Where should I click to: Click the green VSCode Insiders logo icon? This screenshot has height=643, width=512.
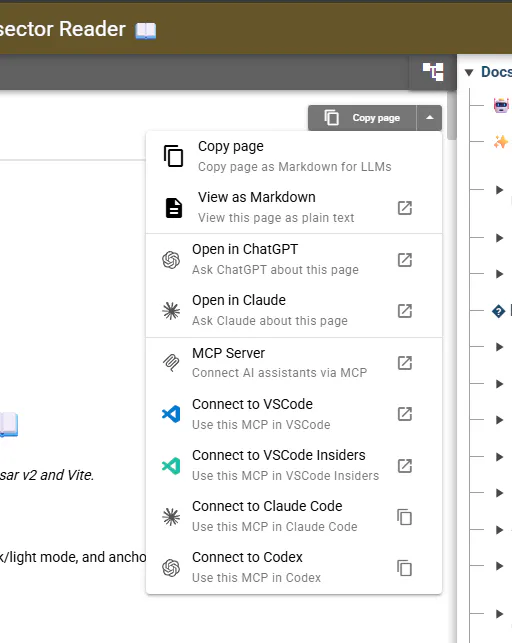171,466
